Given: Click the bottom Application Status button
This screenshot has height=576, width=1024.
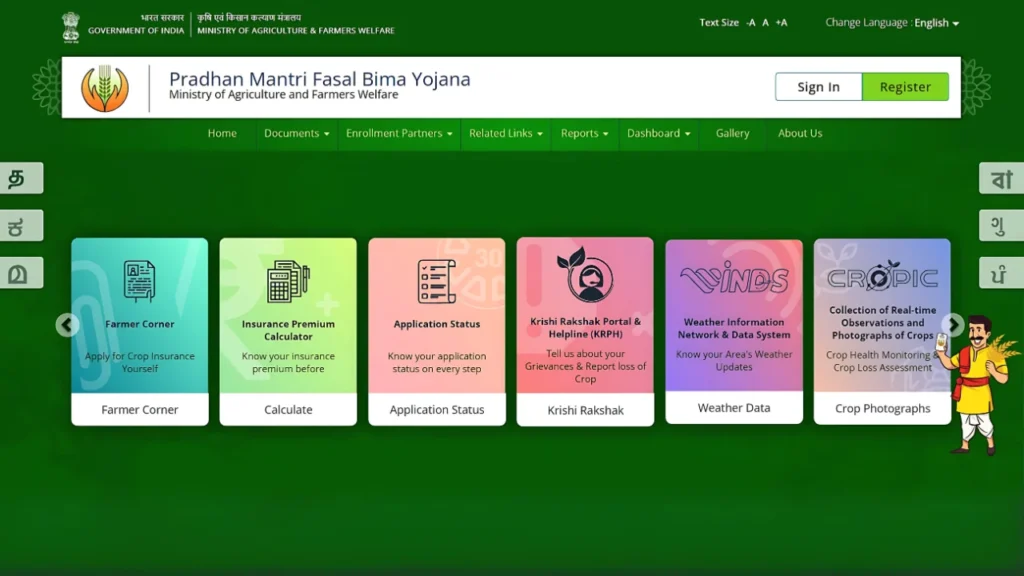Looking at the screenshot, I should (x=437, y=409).
